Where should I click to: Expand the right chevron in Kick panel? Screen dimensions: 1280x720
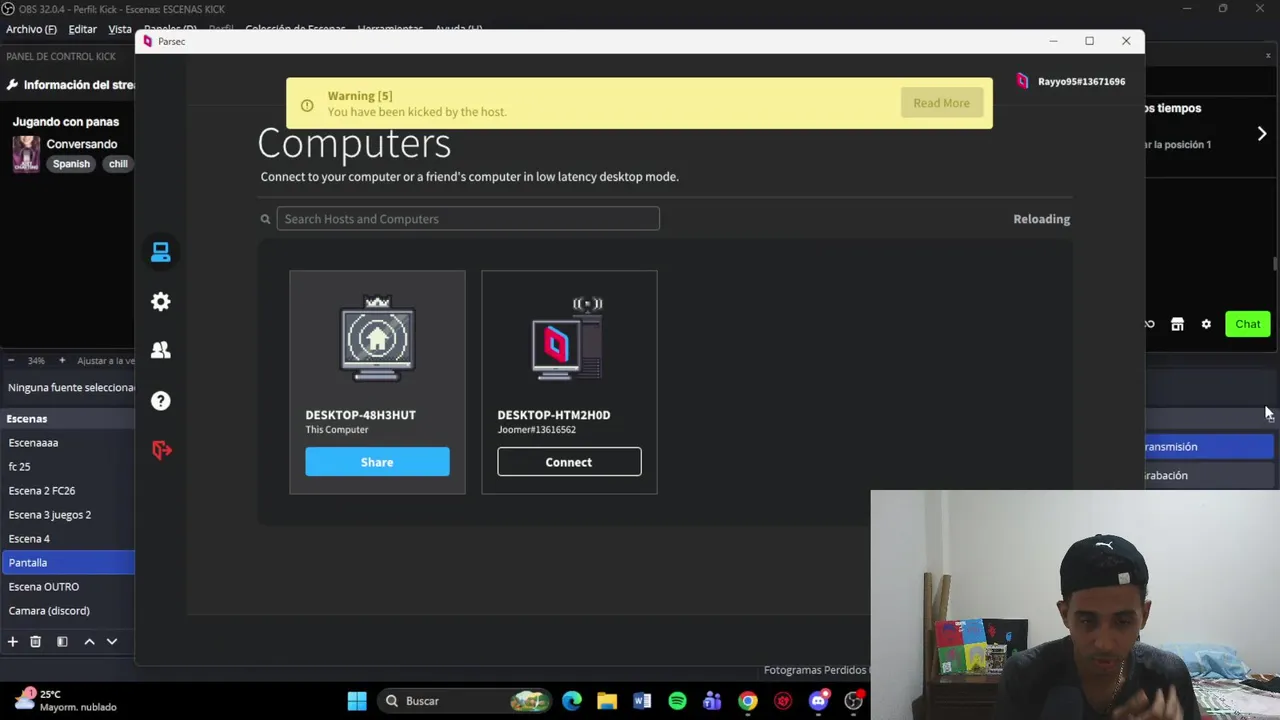tap(1262, 134)
